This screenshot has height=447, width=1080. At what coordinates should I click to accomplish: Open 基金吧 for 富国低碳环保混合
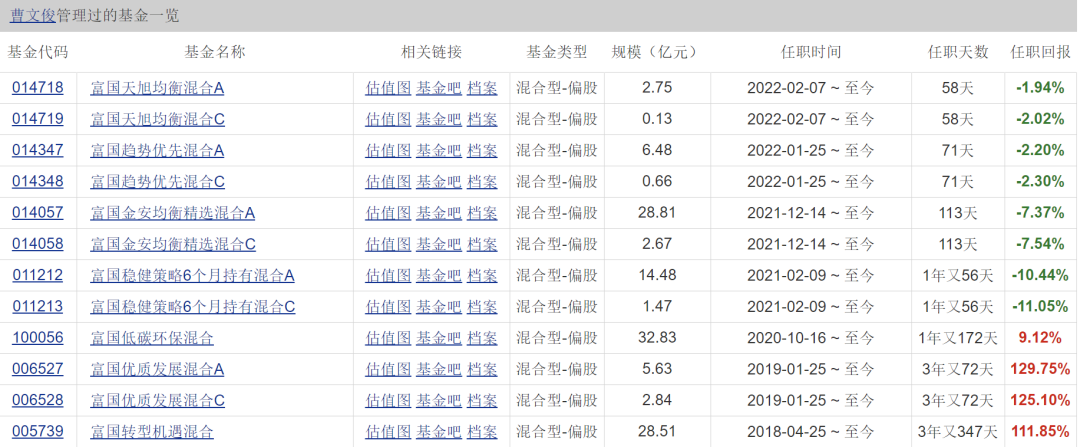(438, 337)
